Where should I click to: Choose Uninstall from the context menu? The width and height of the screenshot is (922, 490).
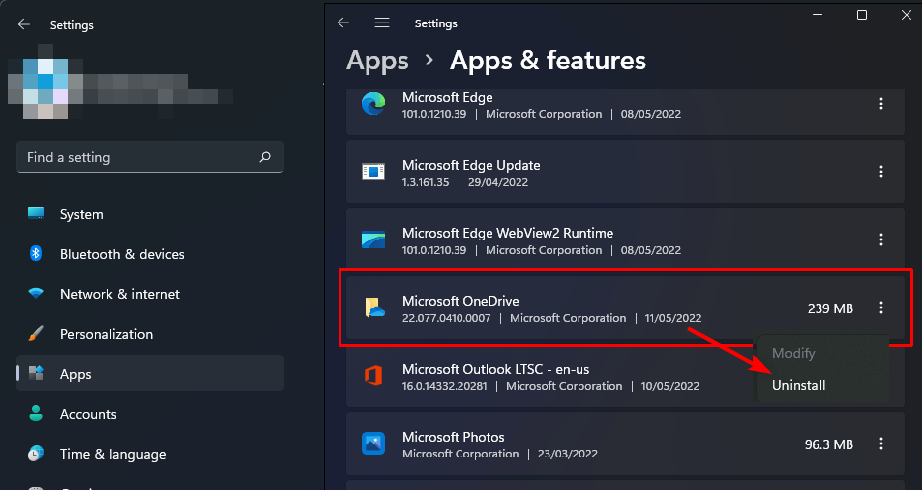point(799,385)
